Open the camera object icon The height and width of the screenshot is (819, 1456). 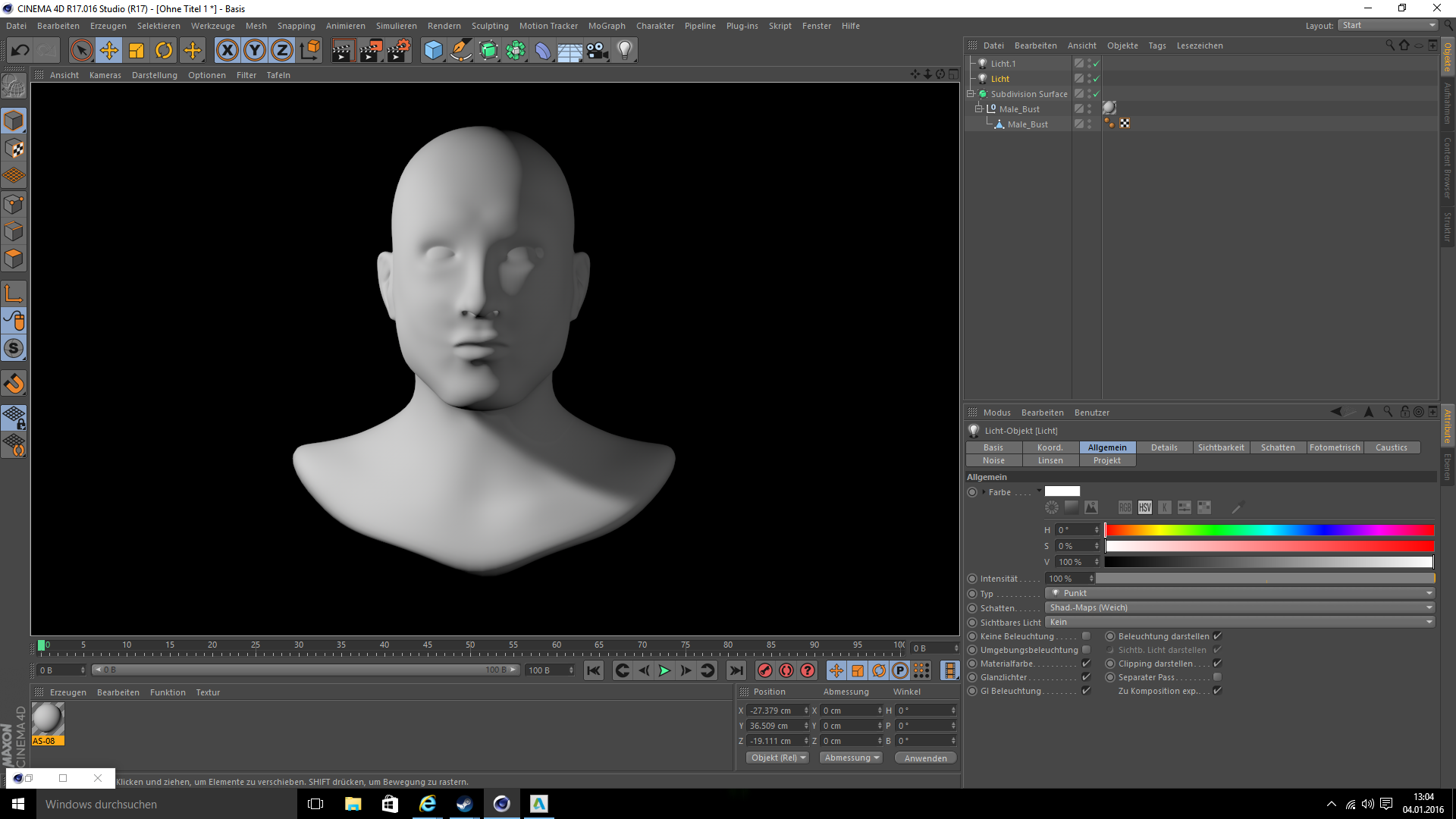pyautogui.click(x=597, y=51)
